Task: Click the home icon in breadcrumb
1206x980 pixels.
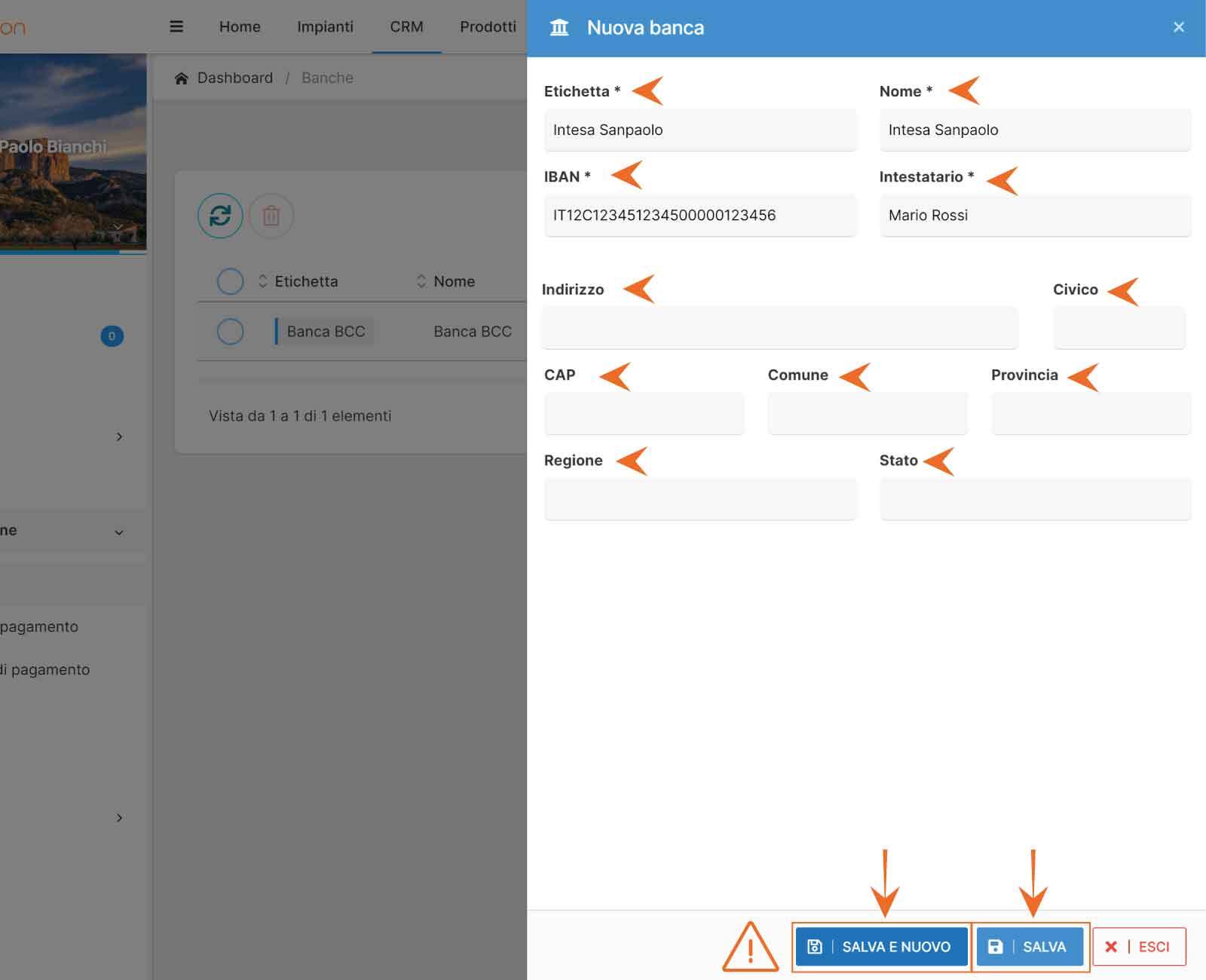Action: [x=181, y=78]
